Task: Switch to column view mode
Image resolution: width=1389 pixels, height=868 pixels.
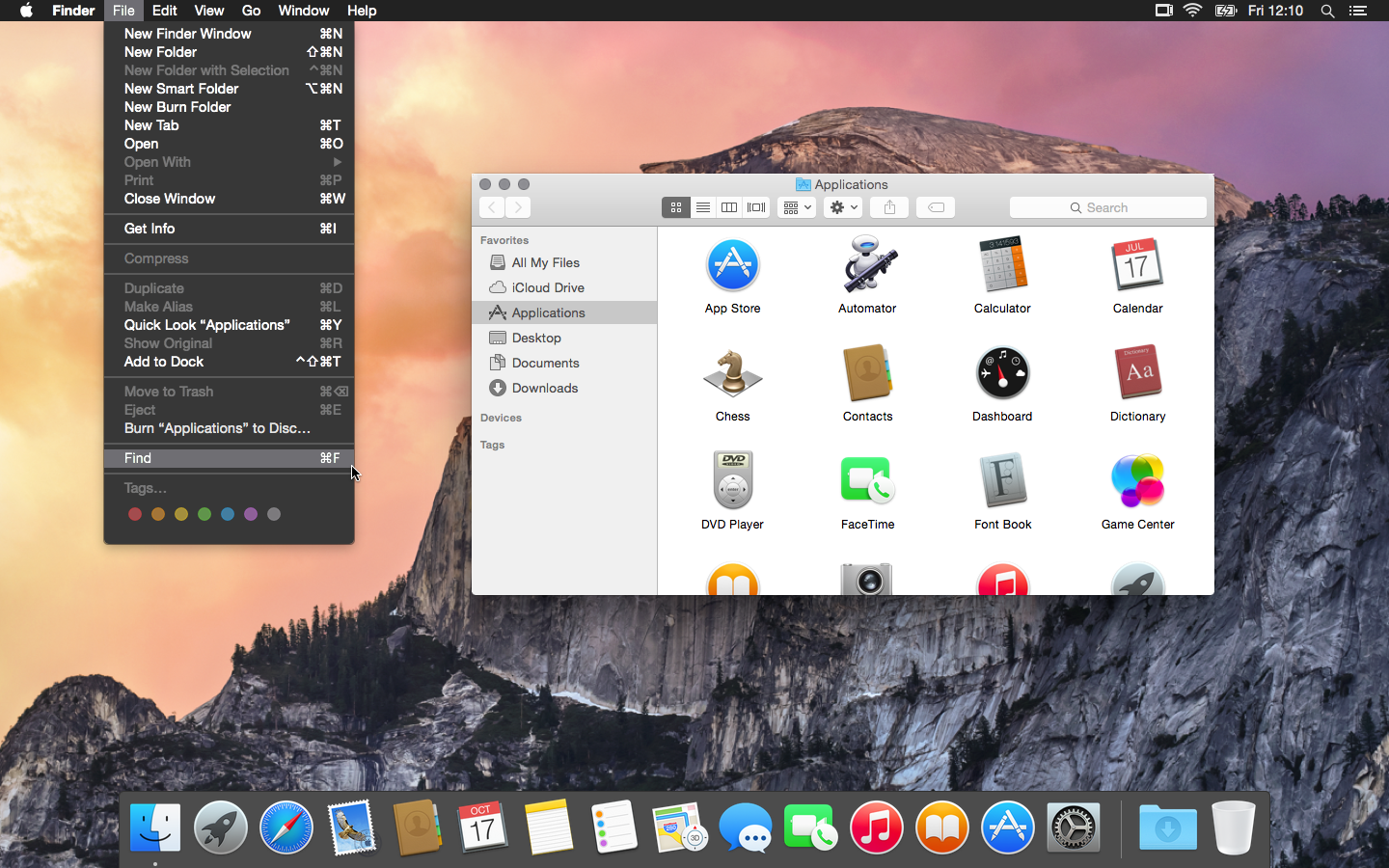Action: click(730, 207)
